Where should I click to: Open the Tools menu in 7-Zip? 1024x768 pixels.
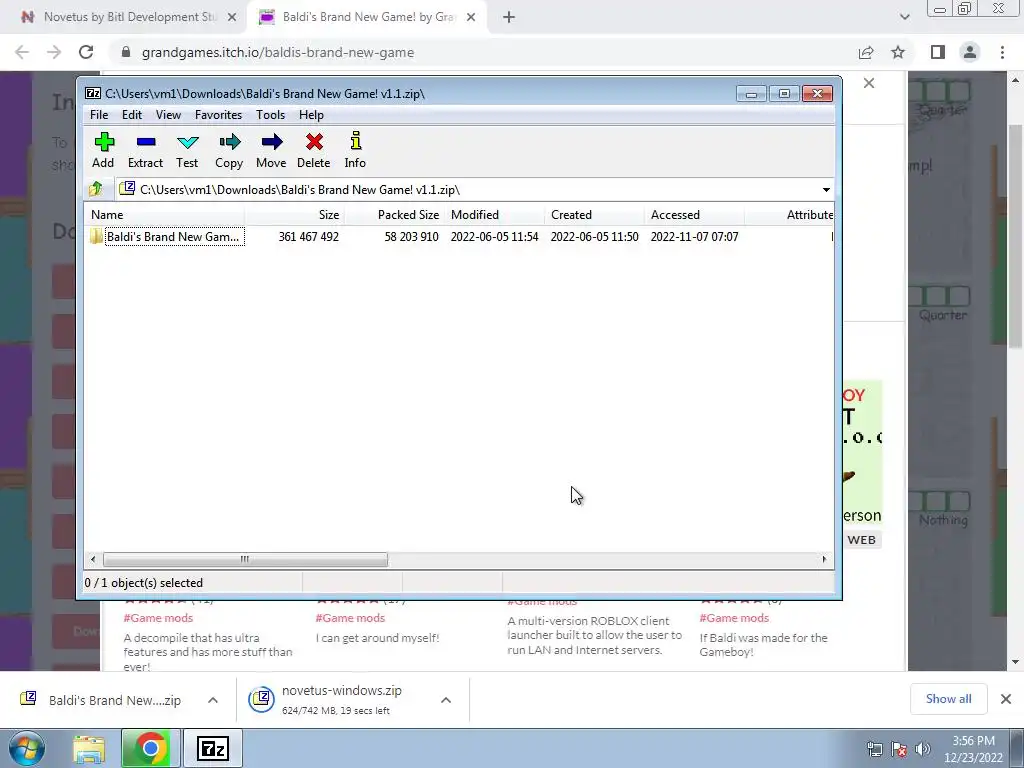click(x=270, y=115)
